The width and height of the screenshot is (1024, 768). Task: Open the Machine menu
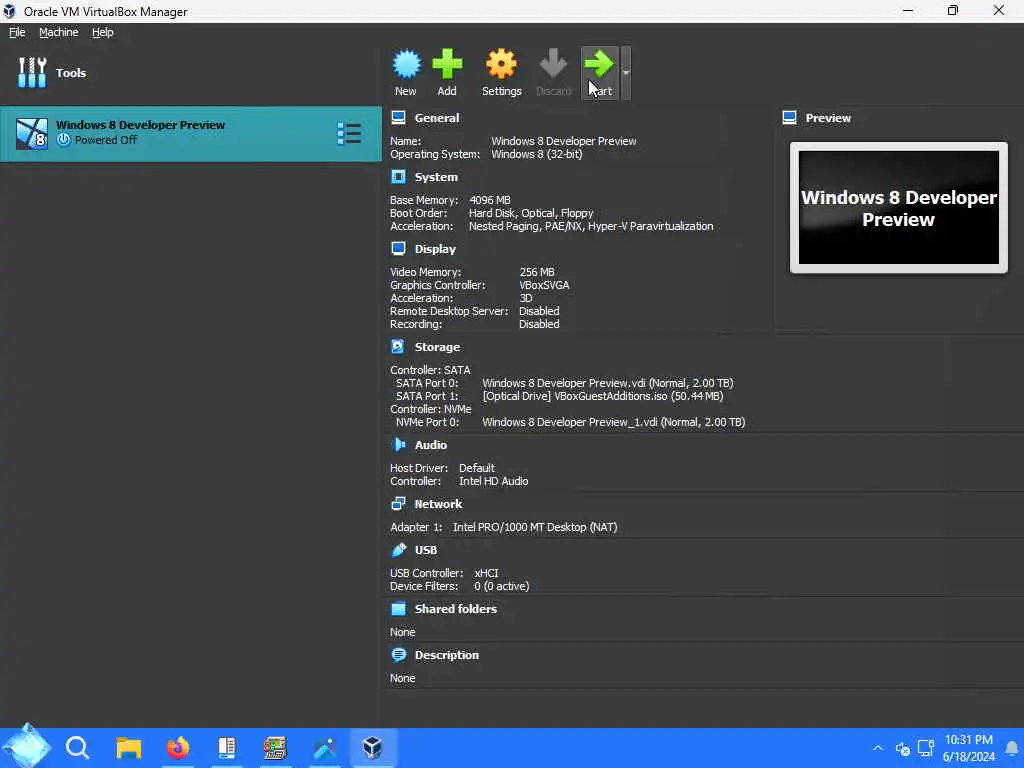click(59, 32)
